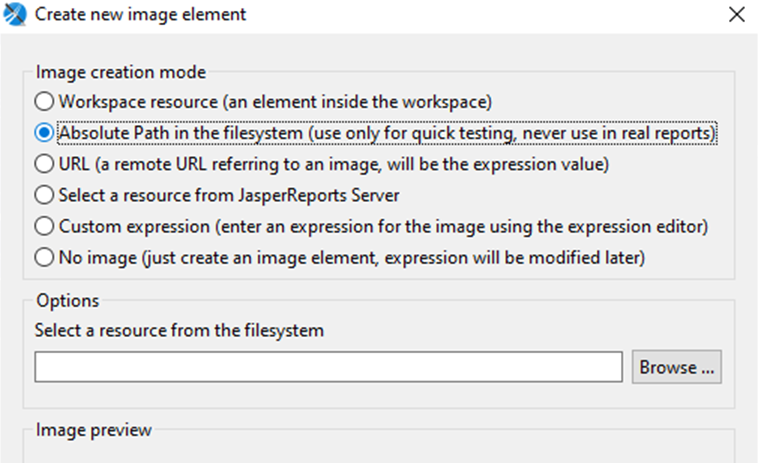Choose Absolute Path in the filesystem option
The image size is (758, 463).
point(44,132)
